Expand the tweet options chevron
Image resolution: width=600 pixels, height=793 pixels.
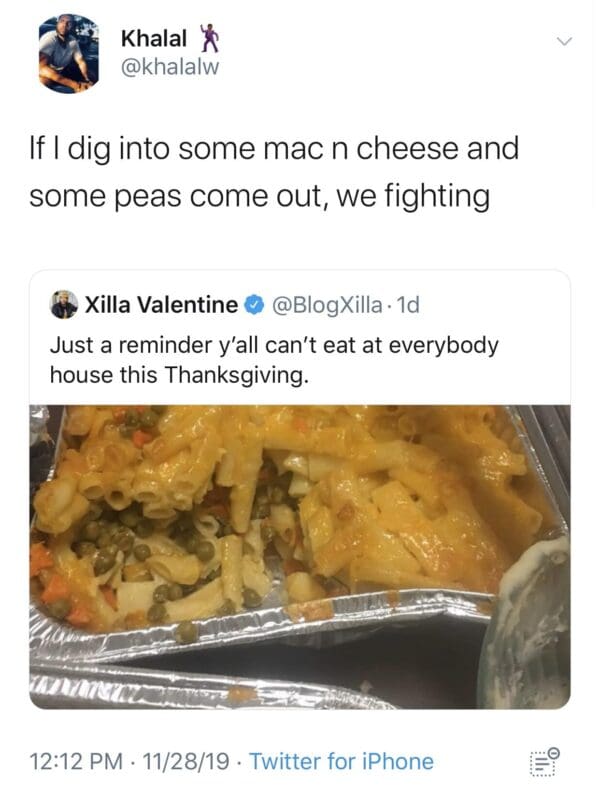tap(564, 40)
